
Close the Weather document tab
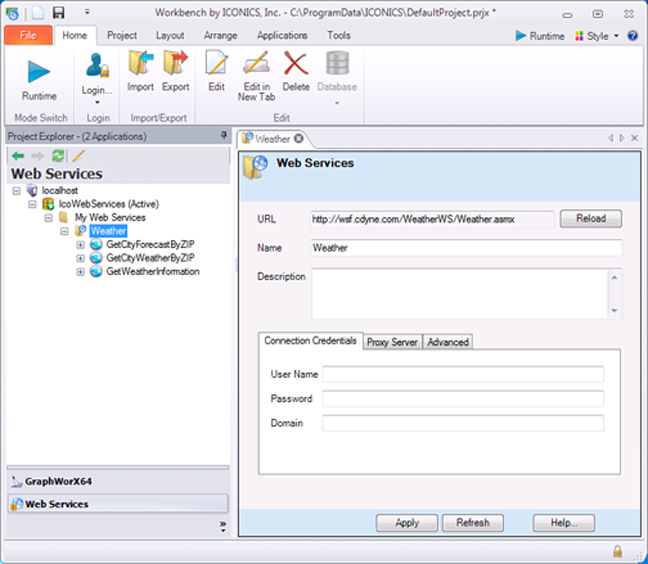point(298,139)
